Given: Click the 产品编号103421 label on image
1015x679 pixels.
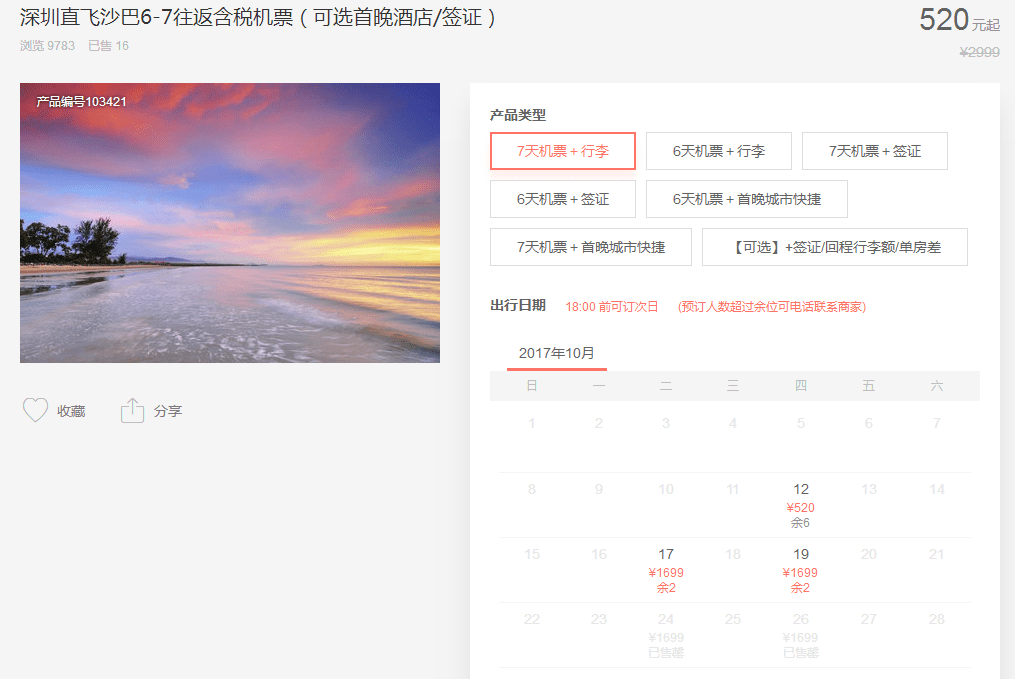Looking at the screenshot, I should (82, 102).
